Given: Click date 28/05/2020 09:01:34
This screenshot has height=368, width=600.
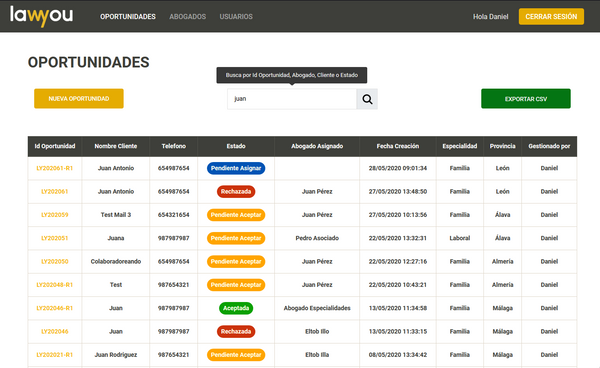Looking at the screenshot, I should click(398, 168).
